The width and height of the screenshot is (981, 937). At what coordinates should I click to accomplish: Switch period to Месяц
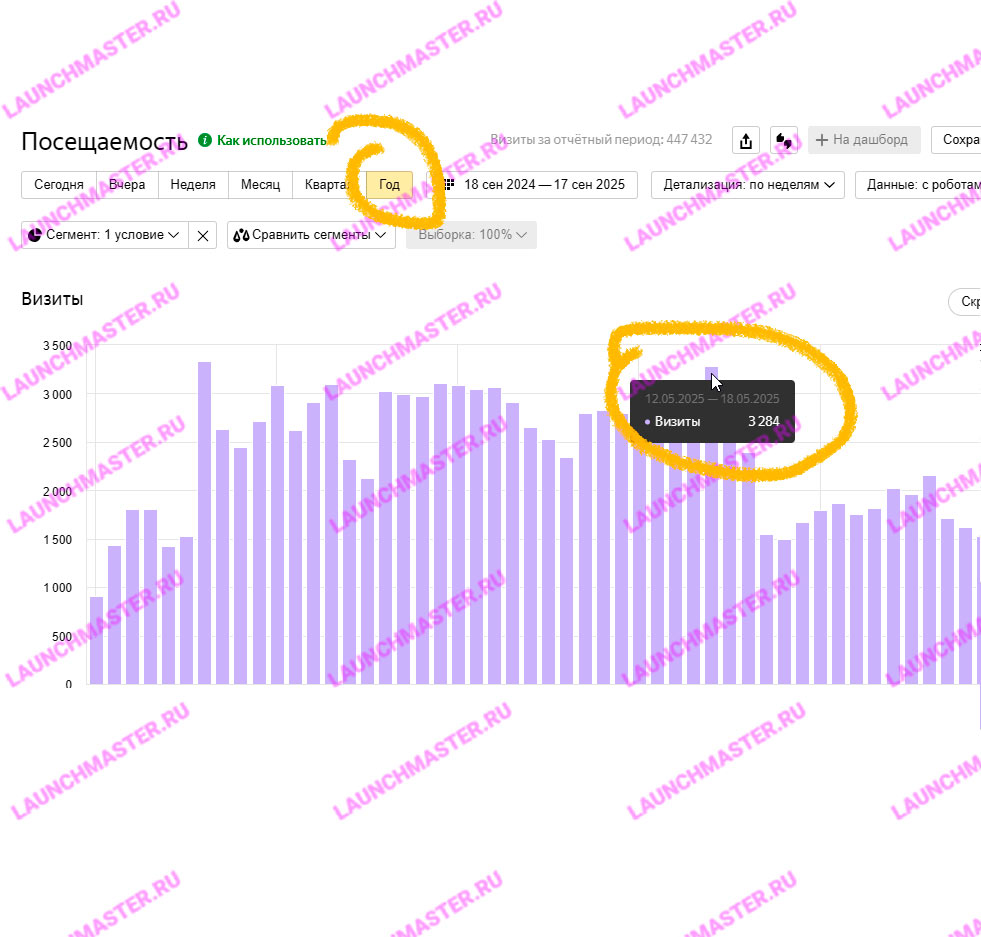(x=260, y=185)
